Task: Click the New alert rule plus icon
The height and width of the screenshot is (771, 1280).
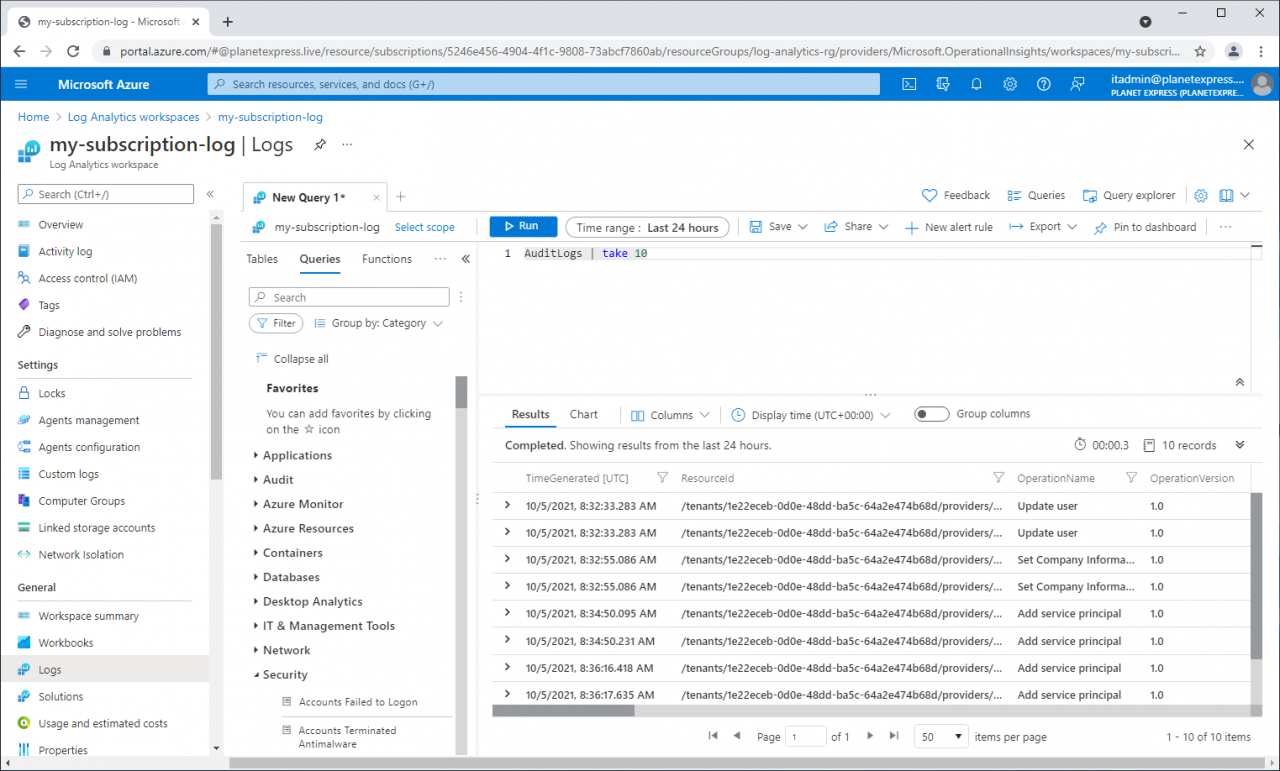Action: tap(911, 228)
